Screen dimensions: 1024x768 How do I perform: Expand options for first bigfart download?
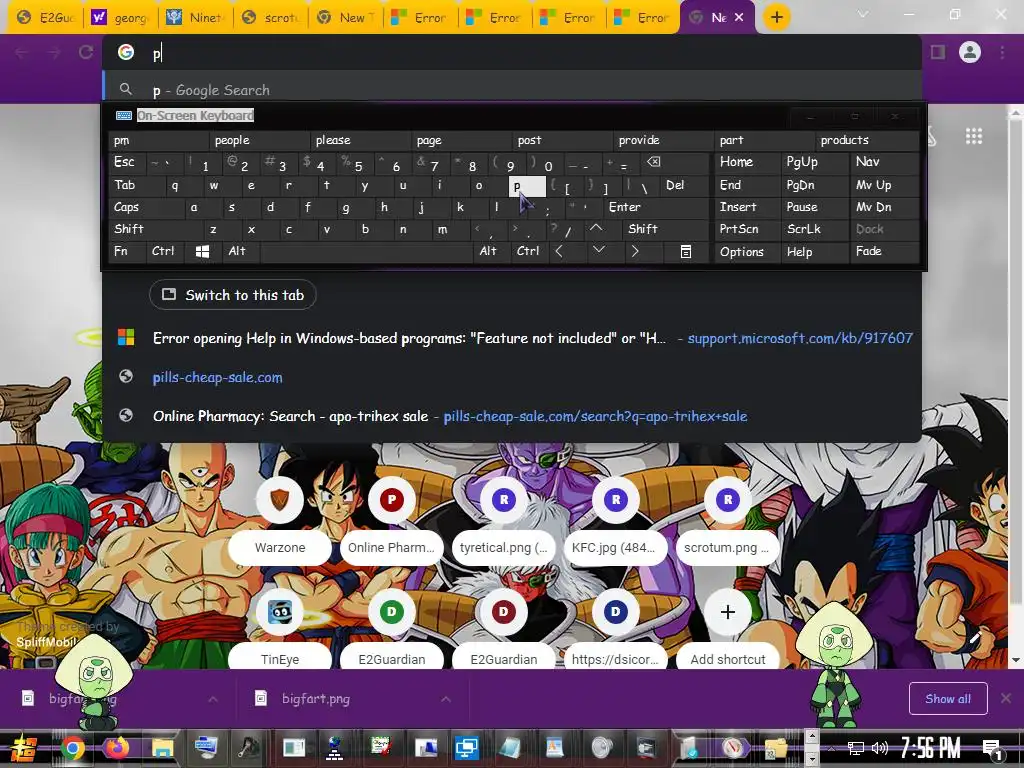pyautogui.click(x=213, y=699)
